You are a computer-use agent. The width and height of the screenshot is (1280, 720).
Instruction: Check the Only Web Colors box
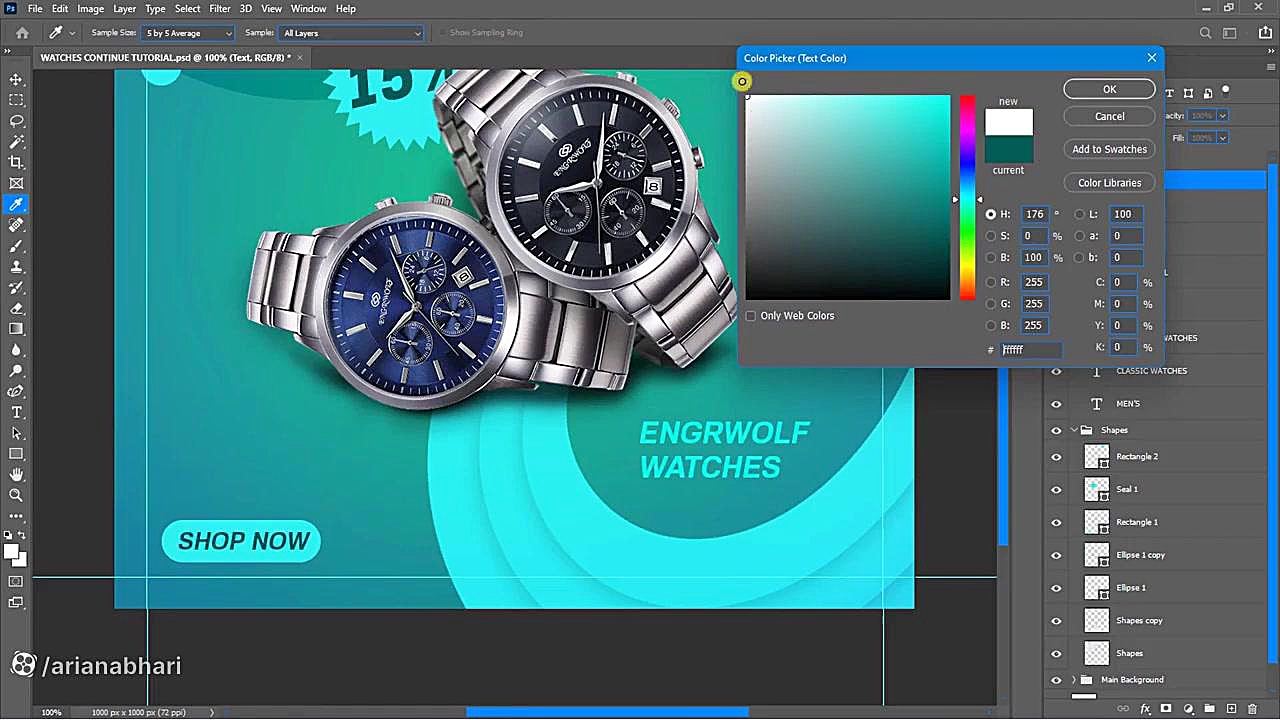pyautogui.click(x=751, y=316)
